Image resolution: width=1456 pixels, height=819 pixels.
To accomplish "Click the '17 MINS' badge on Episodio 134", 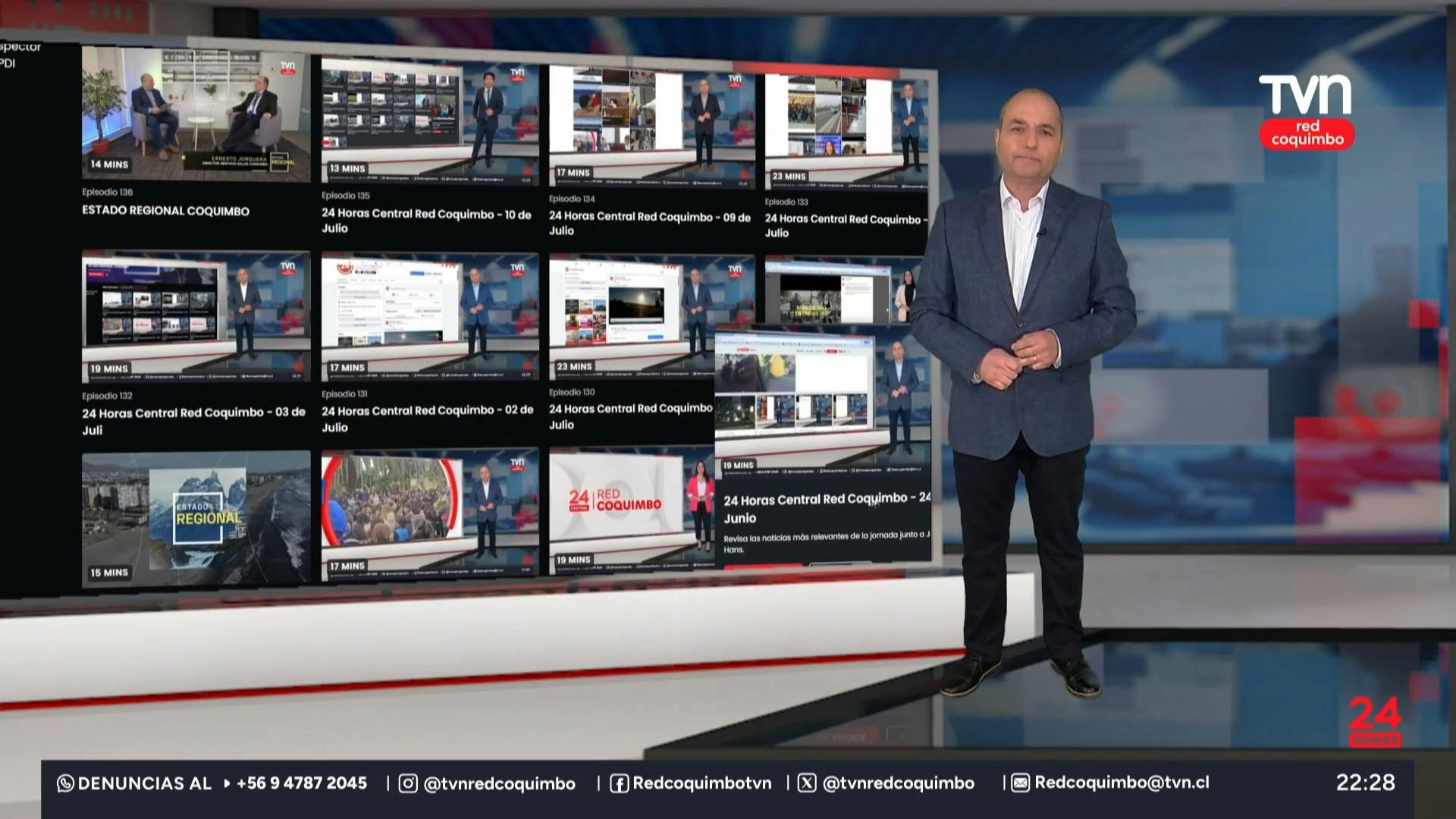I will [x=573, y=173].
